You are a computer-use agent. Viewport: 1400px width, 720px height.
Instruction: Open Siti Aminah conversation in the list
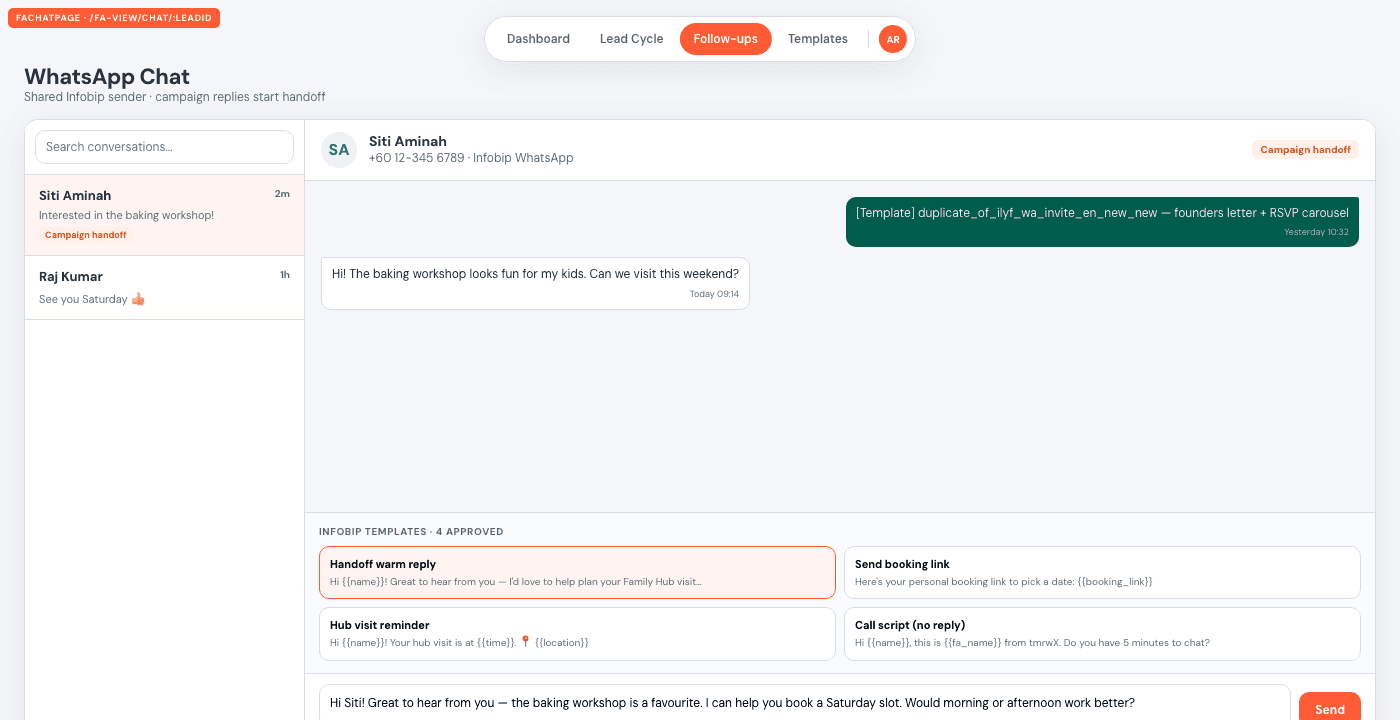pos(164,215)
